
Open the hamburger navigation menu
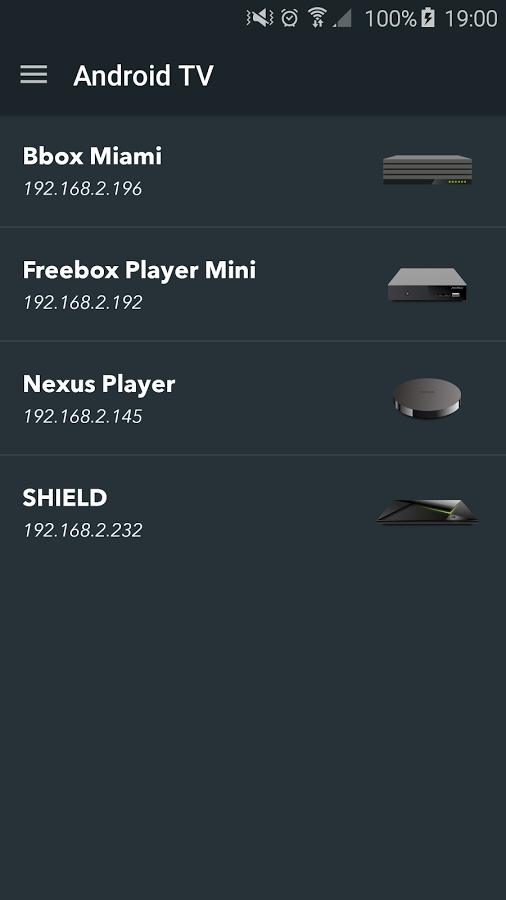34,75
